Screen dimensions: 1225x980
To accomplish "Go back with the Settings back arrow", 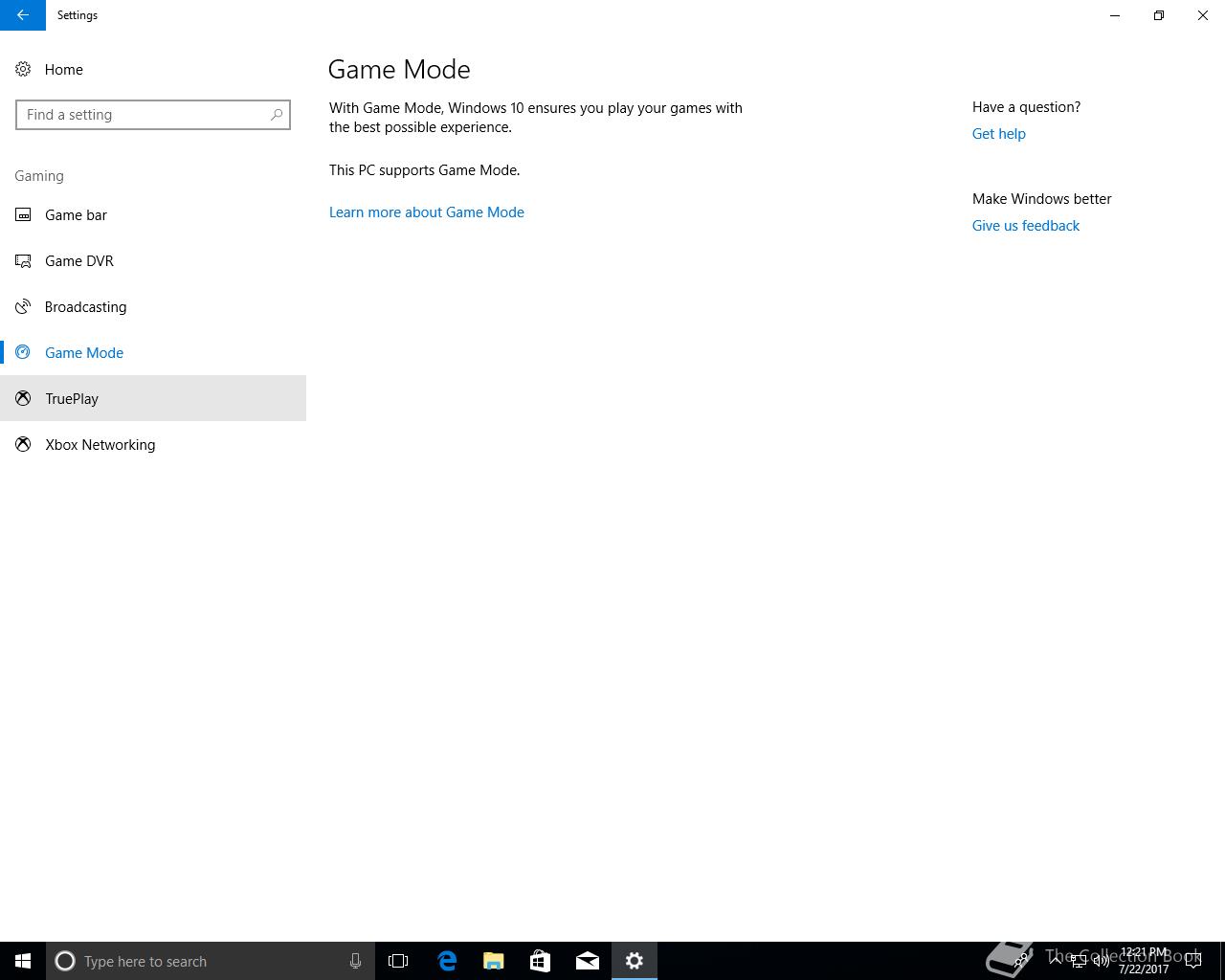I will tap(23, 15).
